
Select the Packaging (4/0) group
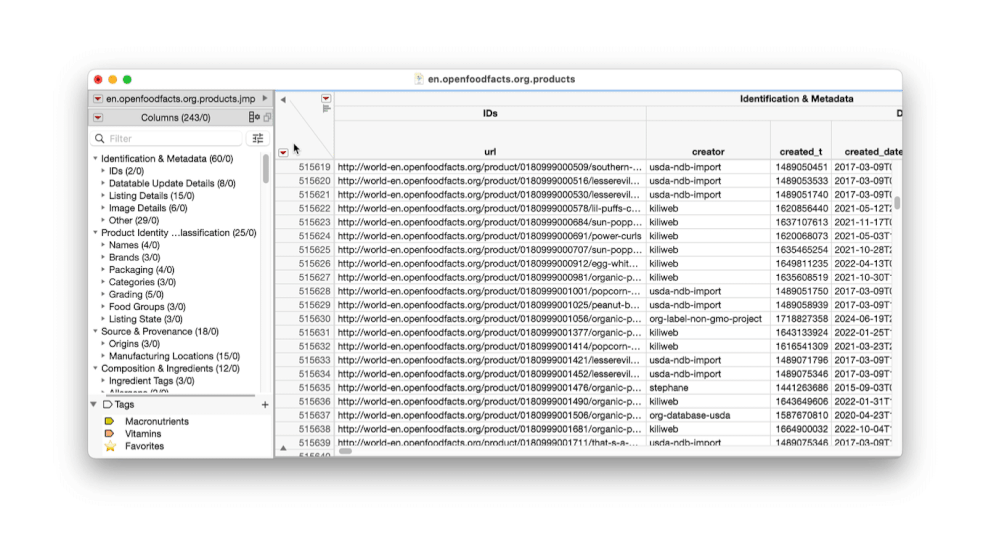coord(141,270)
